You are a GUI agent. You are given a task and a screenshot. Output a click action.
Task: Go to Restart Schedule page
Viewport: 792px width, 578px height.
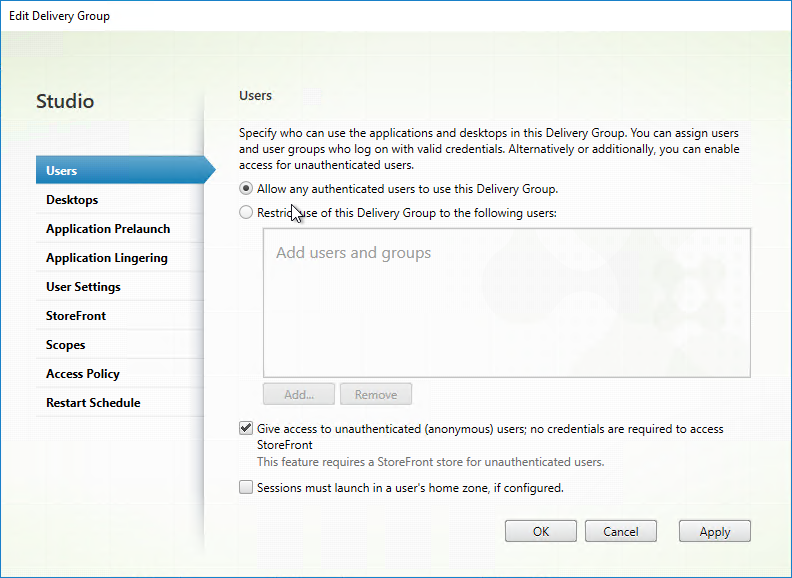pyautogui.click(x=120, y=403)
